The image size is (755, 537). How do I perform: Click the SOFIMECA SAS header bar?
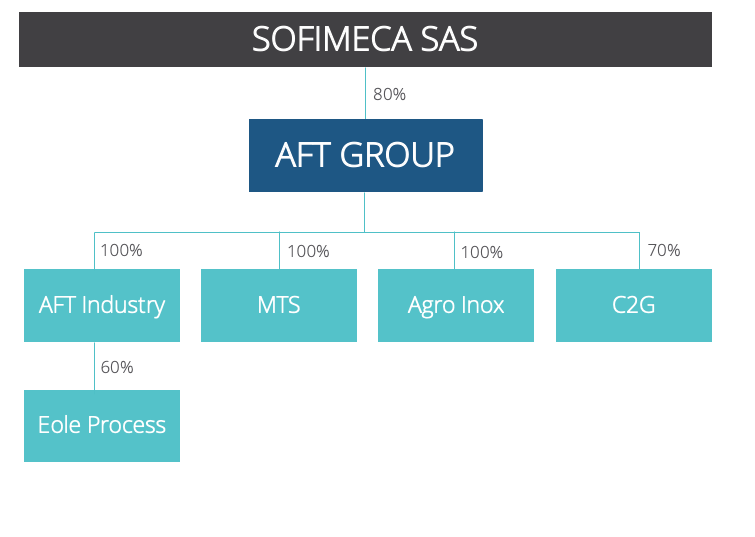pyautogui.click(x=365, y=39)
